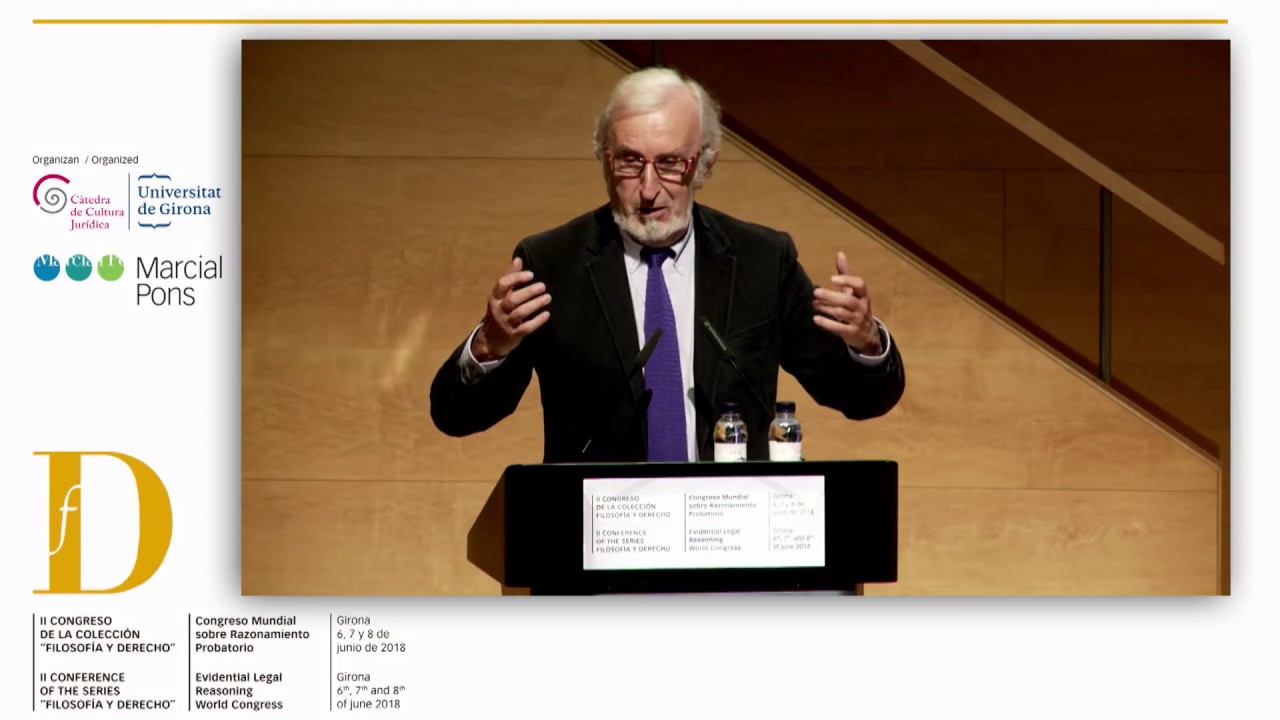1280x720 pixels.
Task: Click the blue Marcial Pons circle
Action: coord(47,268)
